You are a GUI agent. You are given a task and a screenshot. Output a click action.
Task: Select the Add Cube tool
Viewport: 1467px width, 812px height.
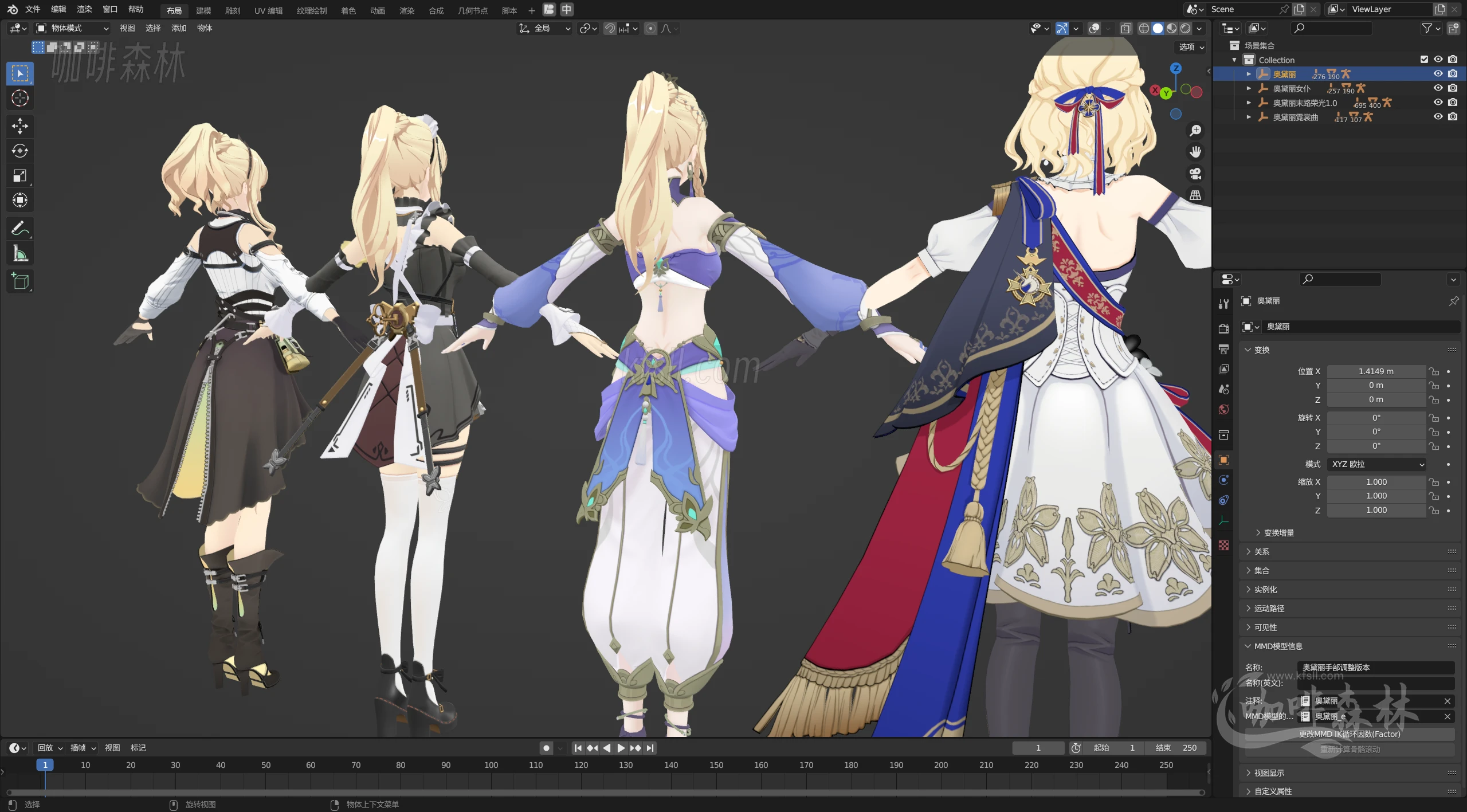(x=20, y=281)
